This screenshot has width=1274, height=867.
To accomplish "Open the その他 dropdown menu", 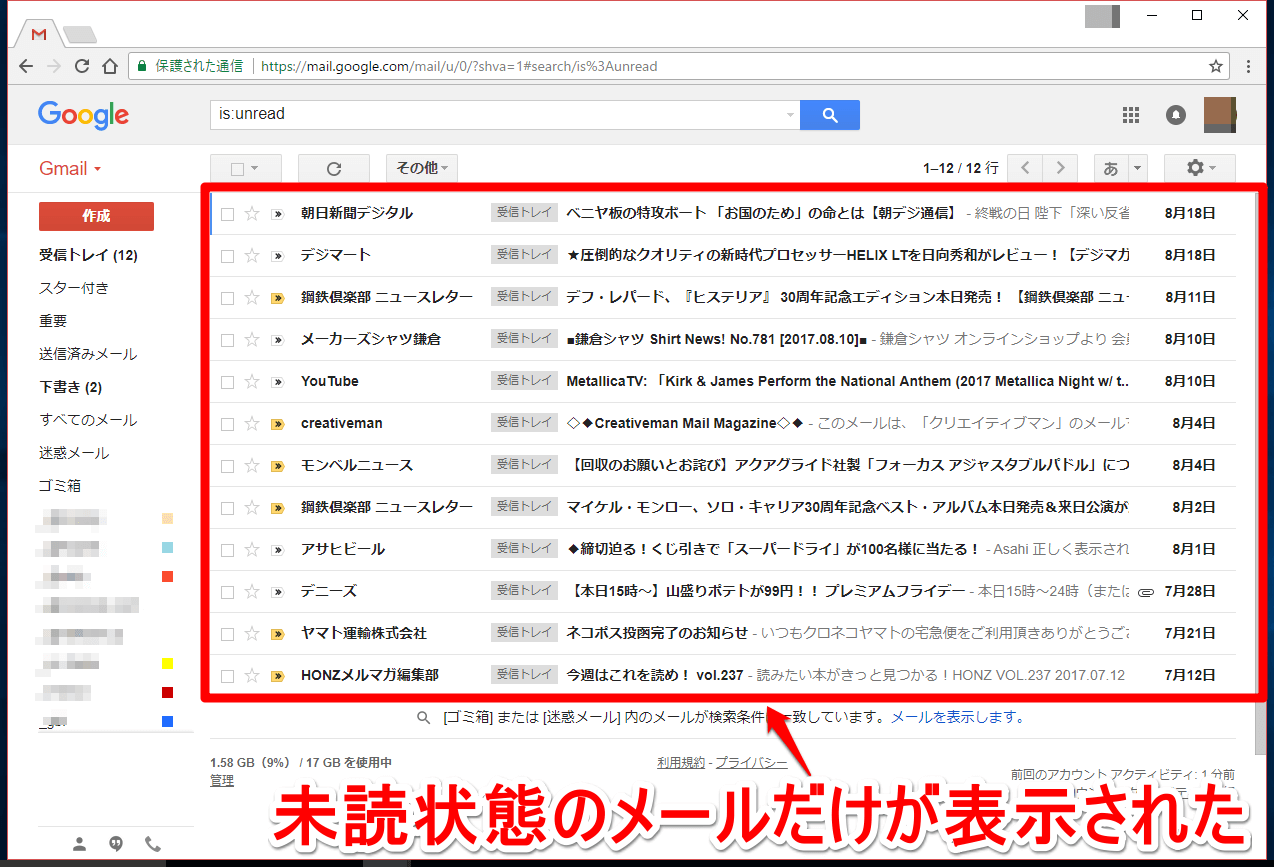I will point(422,169).
